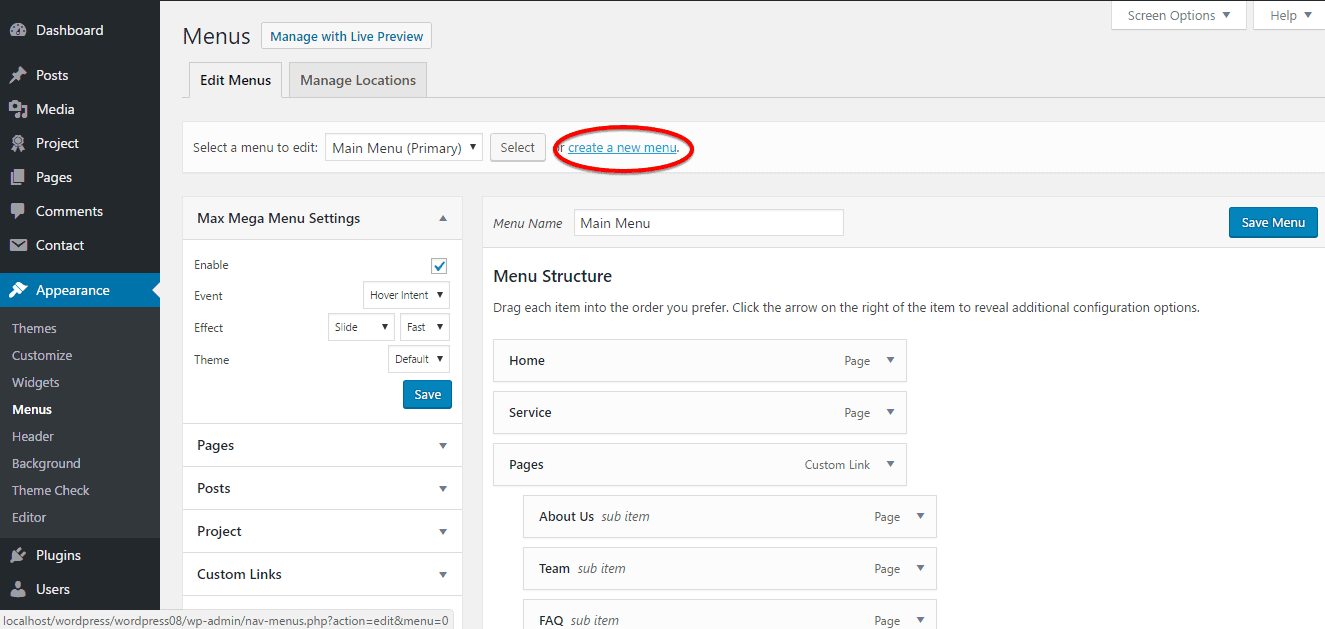Image resolution: width=1325 pixels, height=629 pixels.
Task: Open the Main Menu (Primary) selector dropdown
Action: [x=403, y=148]
